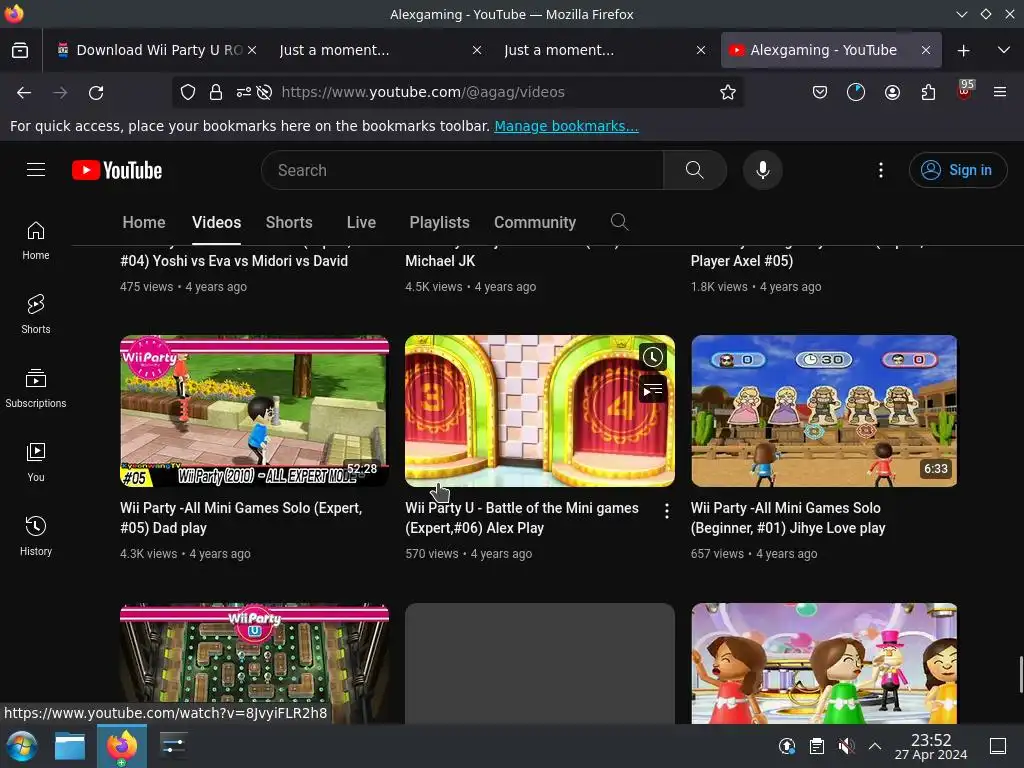Go back using Firefox back arrow
Image resolution: width=1024 pixels, height=768 pixels.
(x=24, y=93)
